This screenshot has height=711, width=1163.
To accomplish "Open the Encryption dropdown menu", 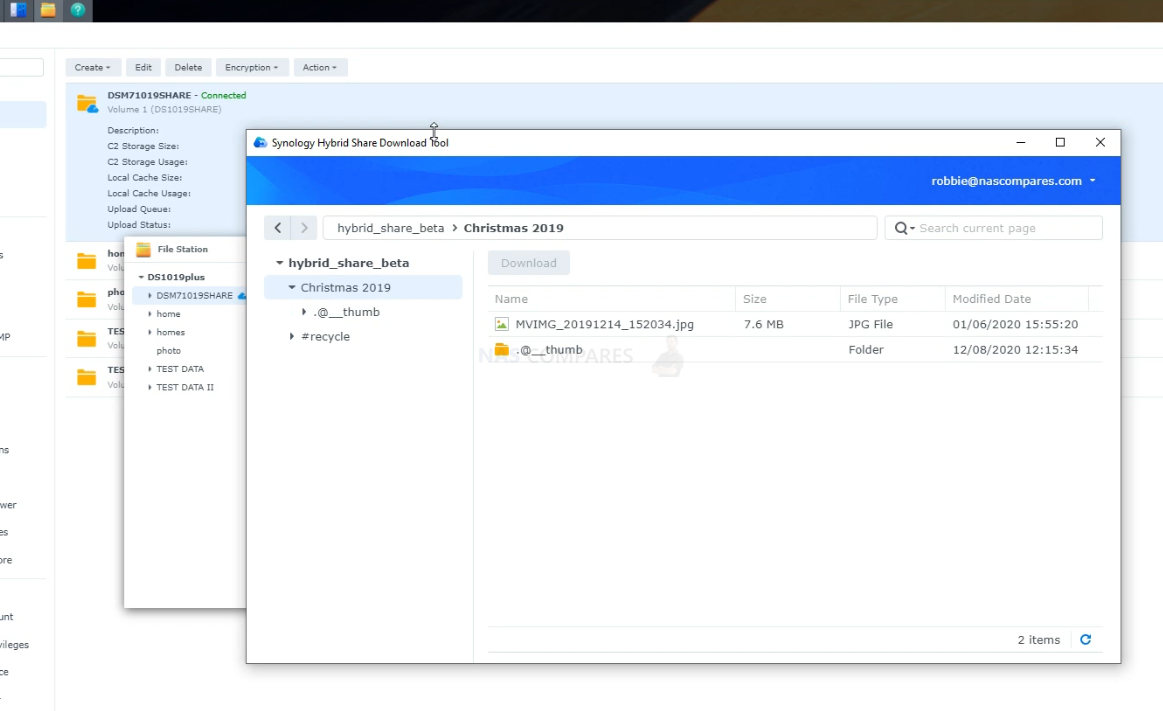I will (251, 67).
